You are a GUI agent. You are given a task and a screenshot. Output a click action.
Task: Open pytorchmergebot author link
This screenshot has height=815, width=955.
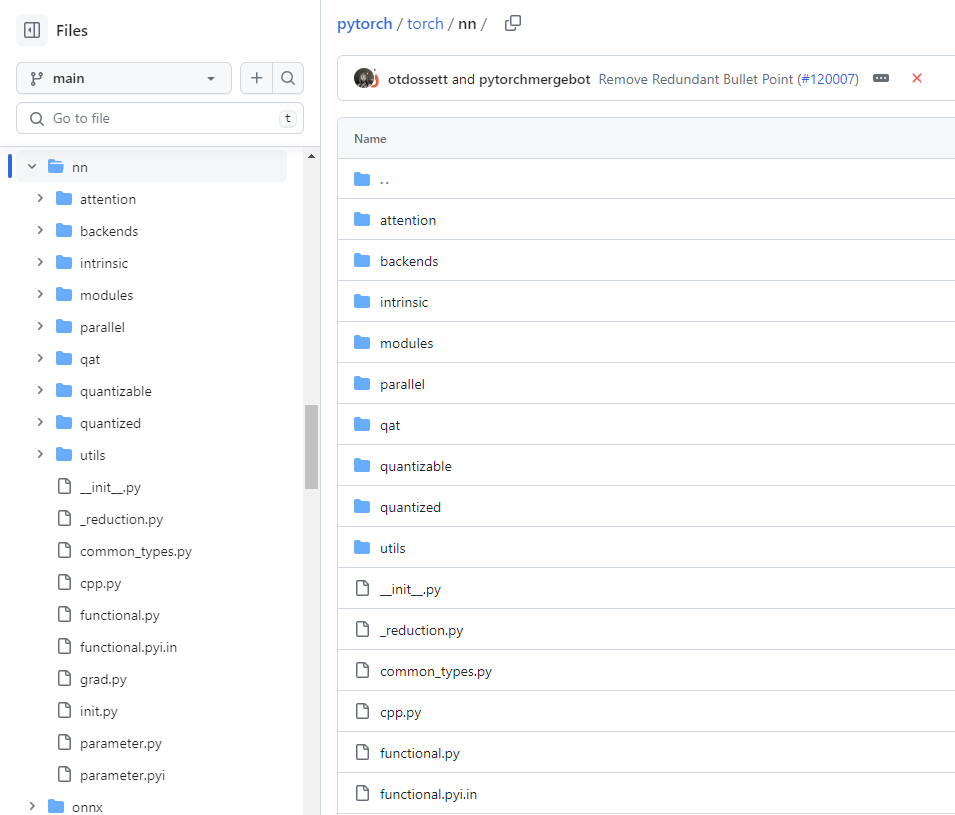(x=535, y=79)
